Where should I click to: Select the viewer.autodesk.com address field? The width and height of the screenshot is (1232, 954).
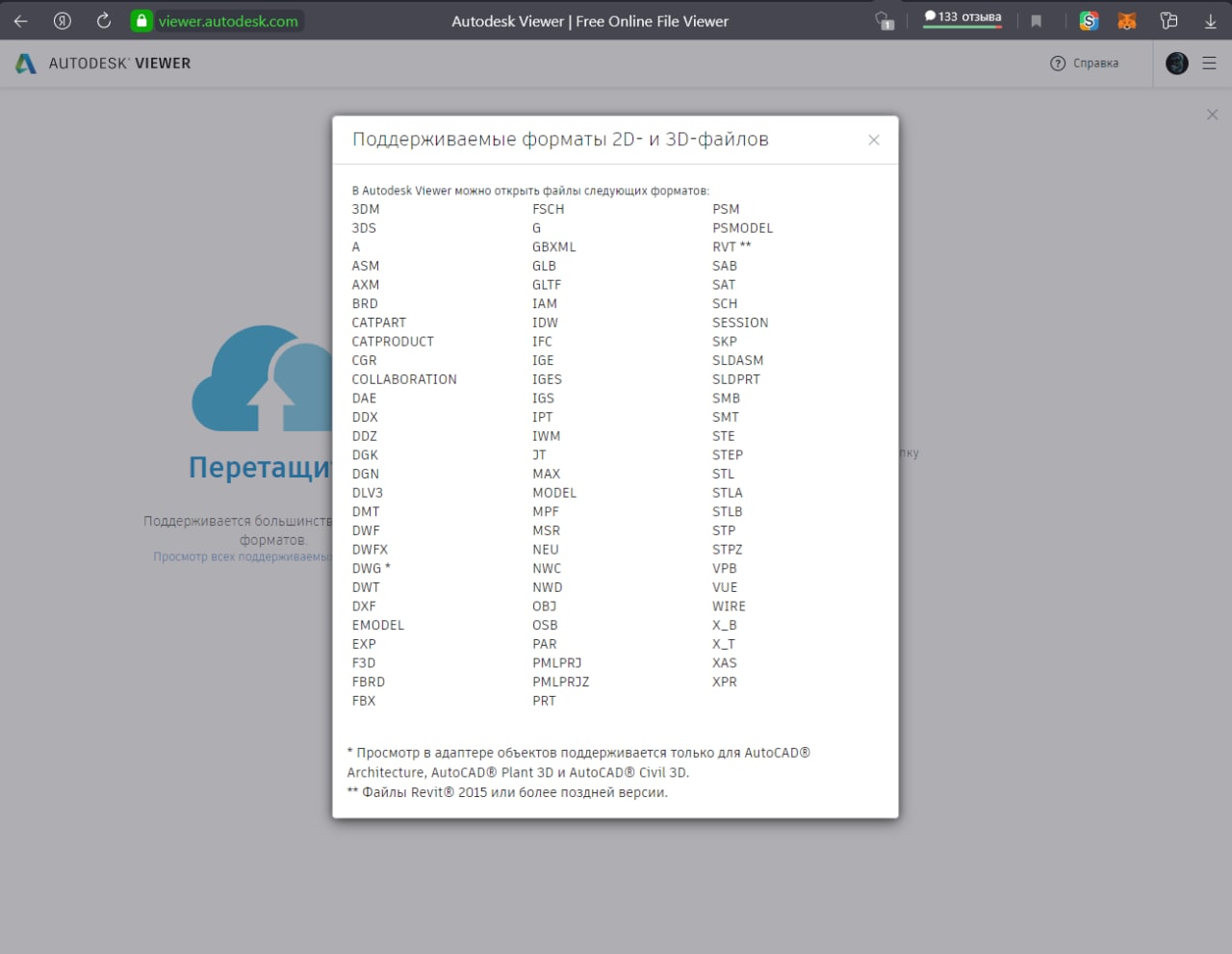[228, 21]
